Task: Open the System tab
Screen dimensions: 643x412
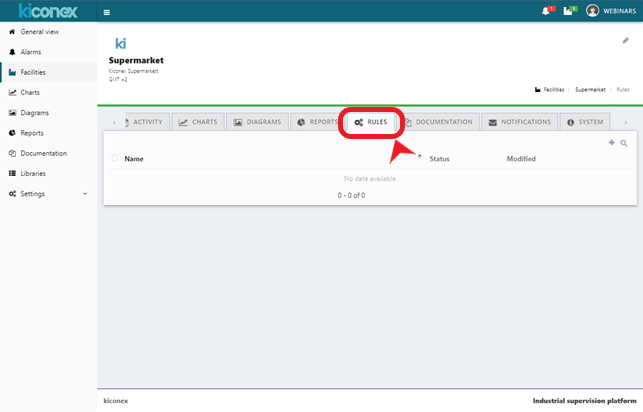Action: [585, 122]
